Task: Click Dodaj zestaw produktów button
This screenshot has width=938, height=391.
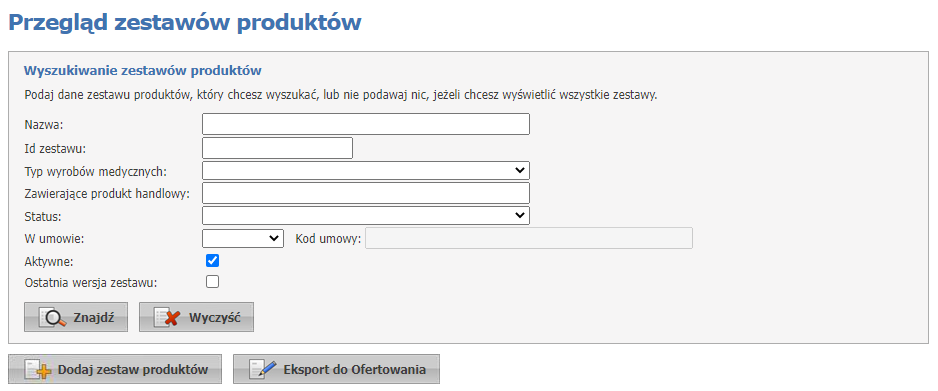Action: coord(115,369)
